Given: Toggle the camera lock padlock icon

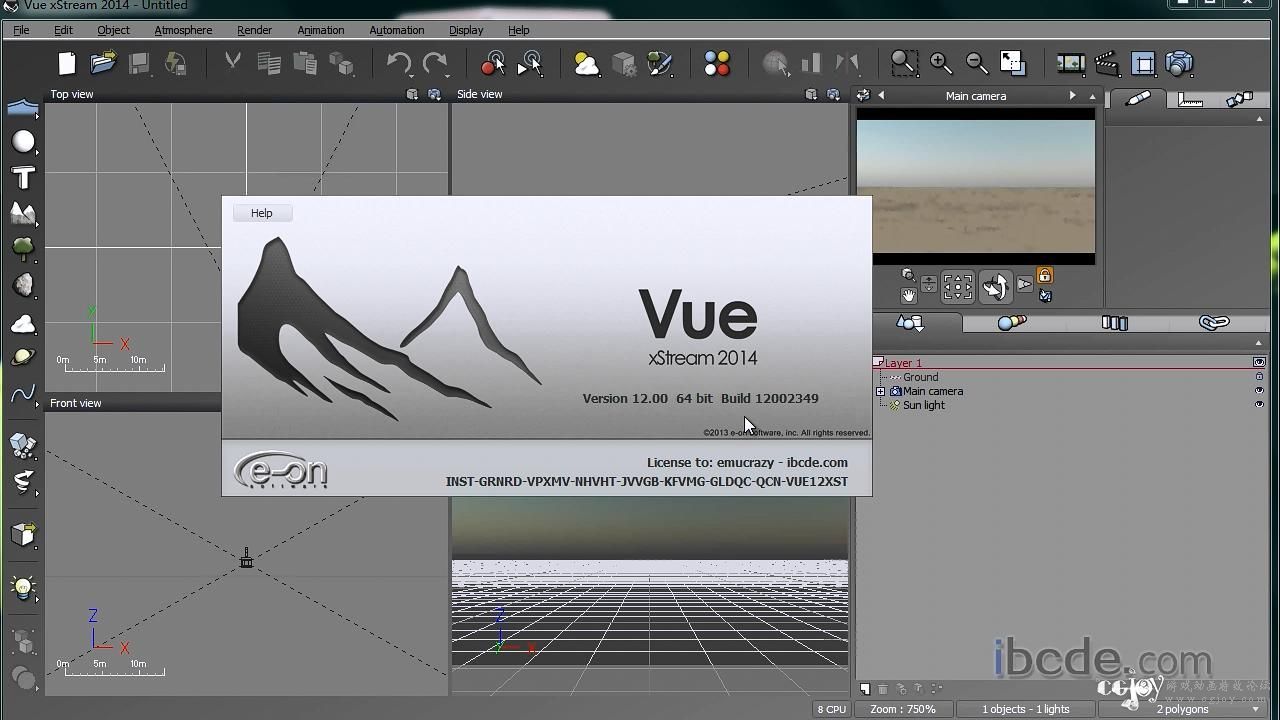Looking at the screenshot, I should click(x=1045, y=276).
